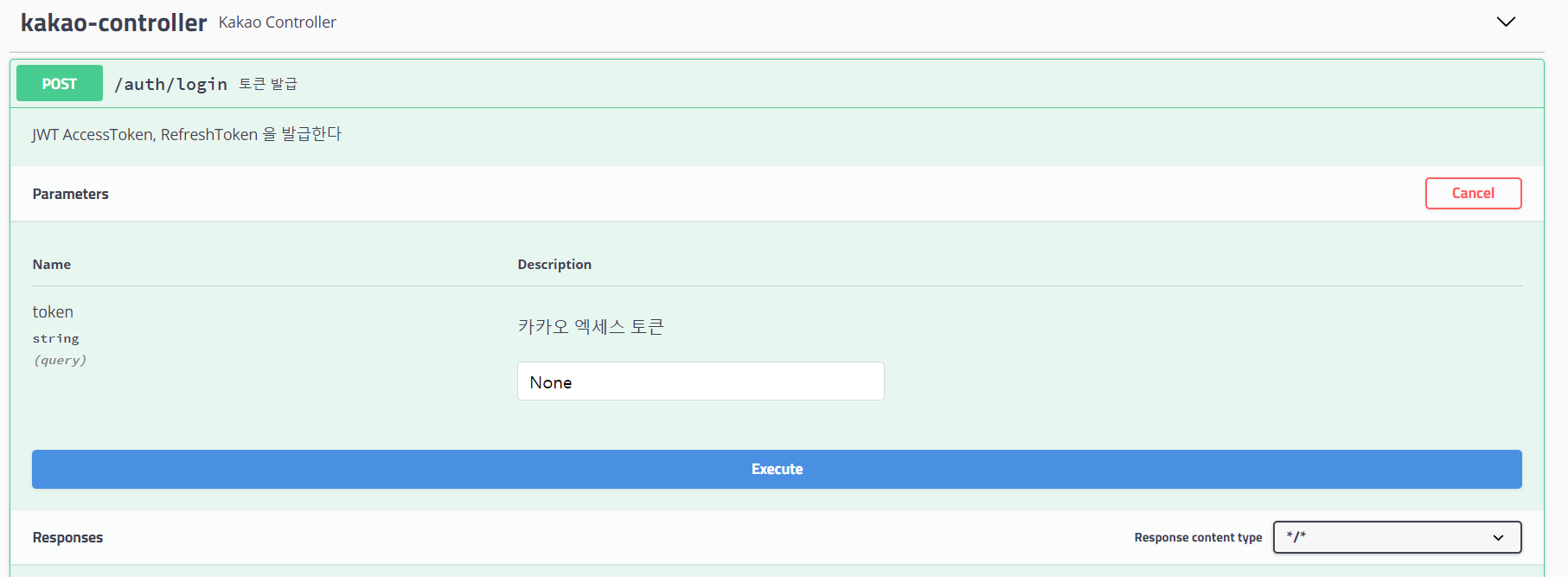Click the '토큰 발급' summary text
Screen dimensions: 1568x577
268,84
